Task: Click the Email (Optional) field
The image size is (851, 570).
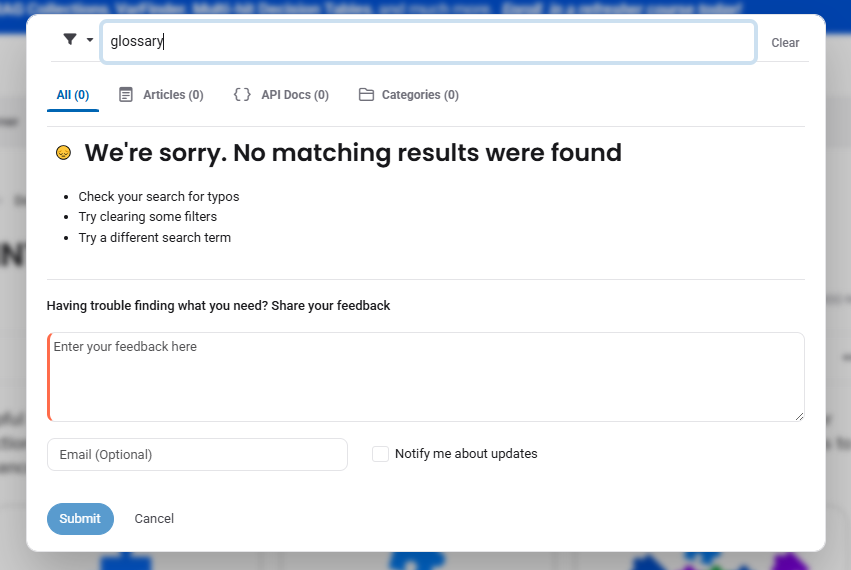Action: click(x=197, y=454)
